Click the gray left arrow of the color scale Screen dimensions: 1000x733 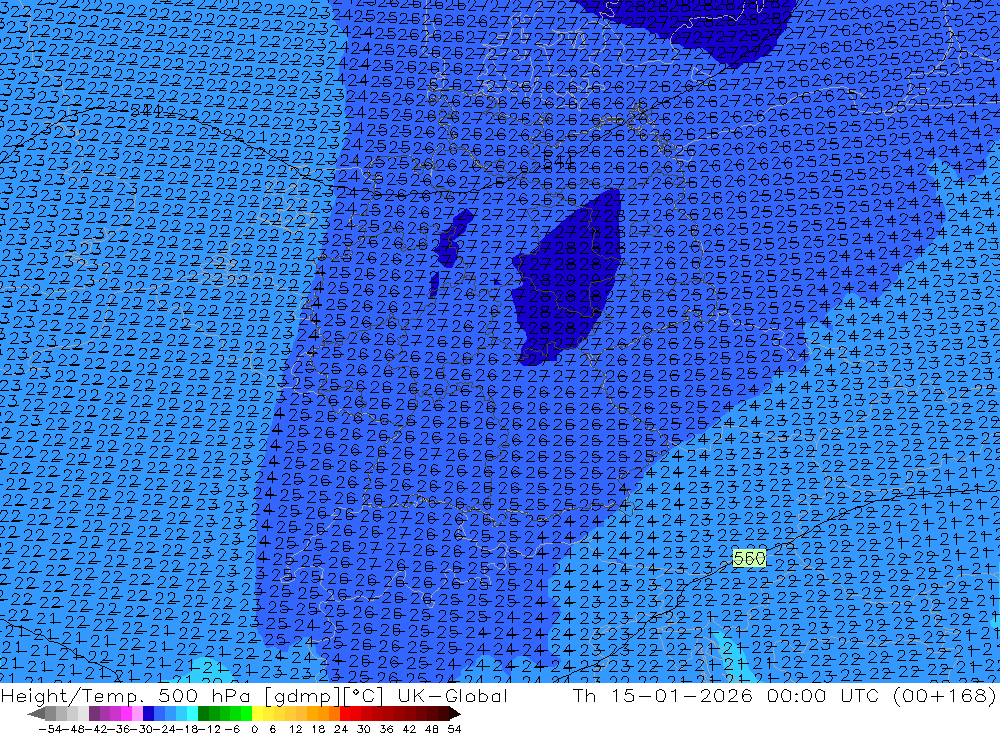[36, 714]
